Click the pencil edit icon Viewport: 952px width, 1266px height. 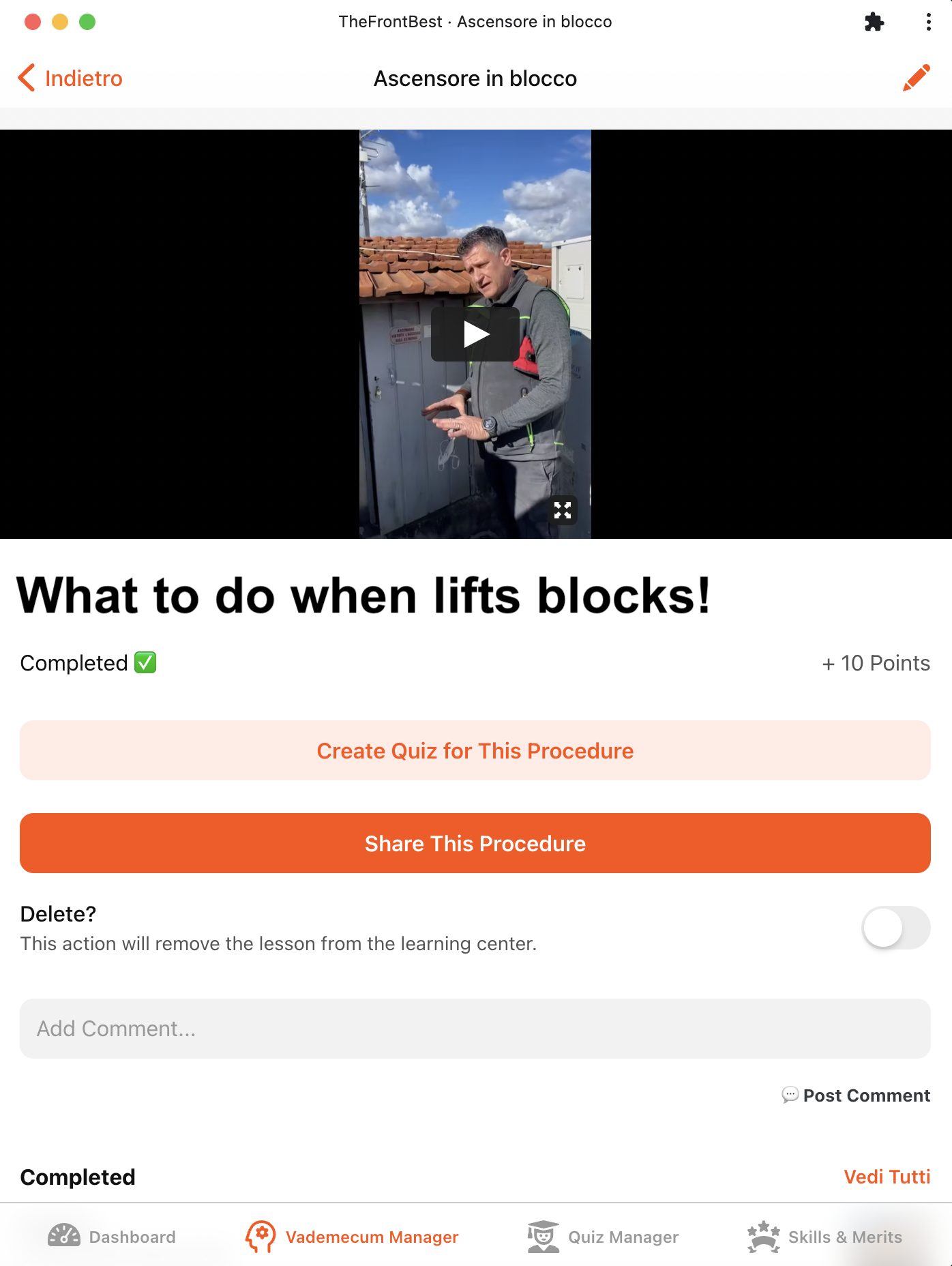pos(916,78)
